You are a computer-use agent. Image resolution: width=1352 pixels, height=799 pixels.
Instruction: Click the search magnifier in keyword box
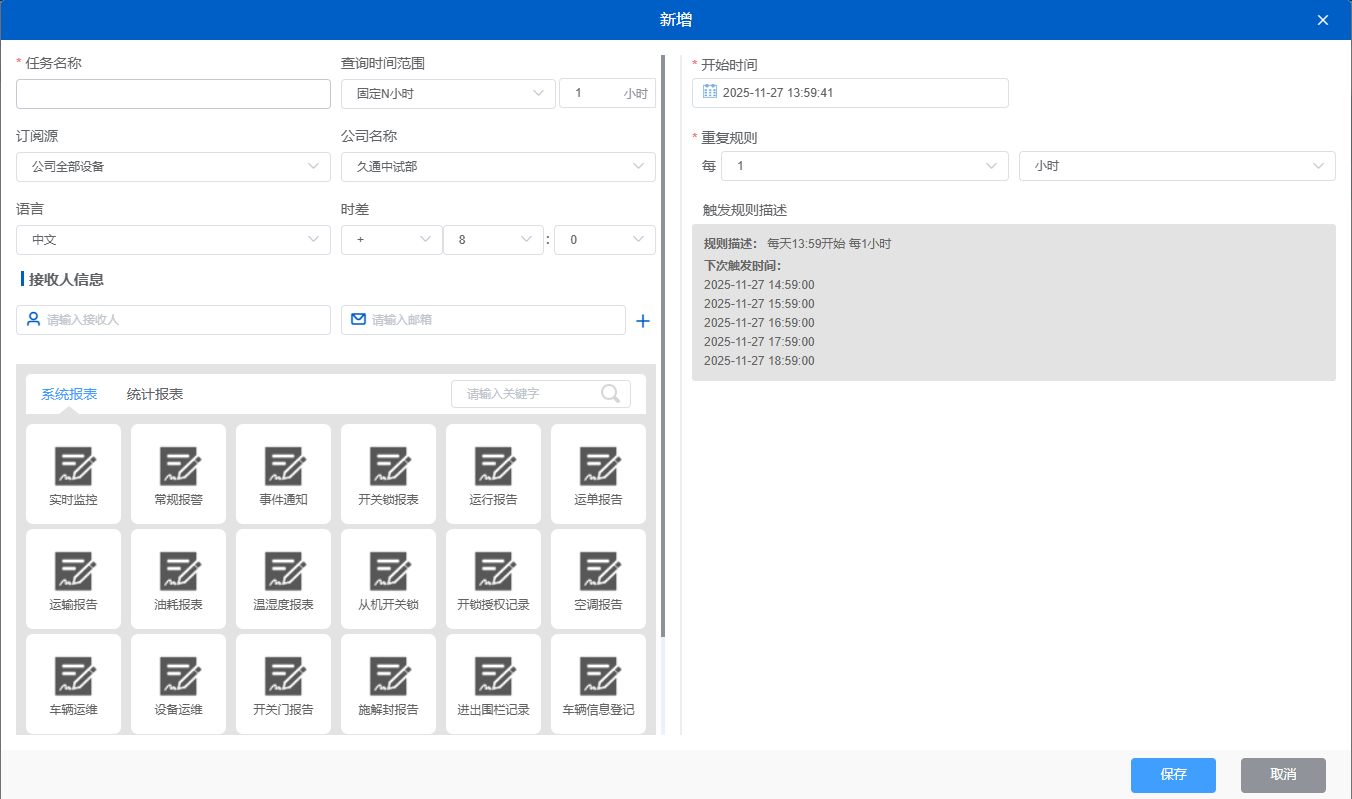[610, 394]
